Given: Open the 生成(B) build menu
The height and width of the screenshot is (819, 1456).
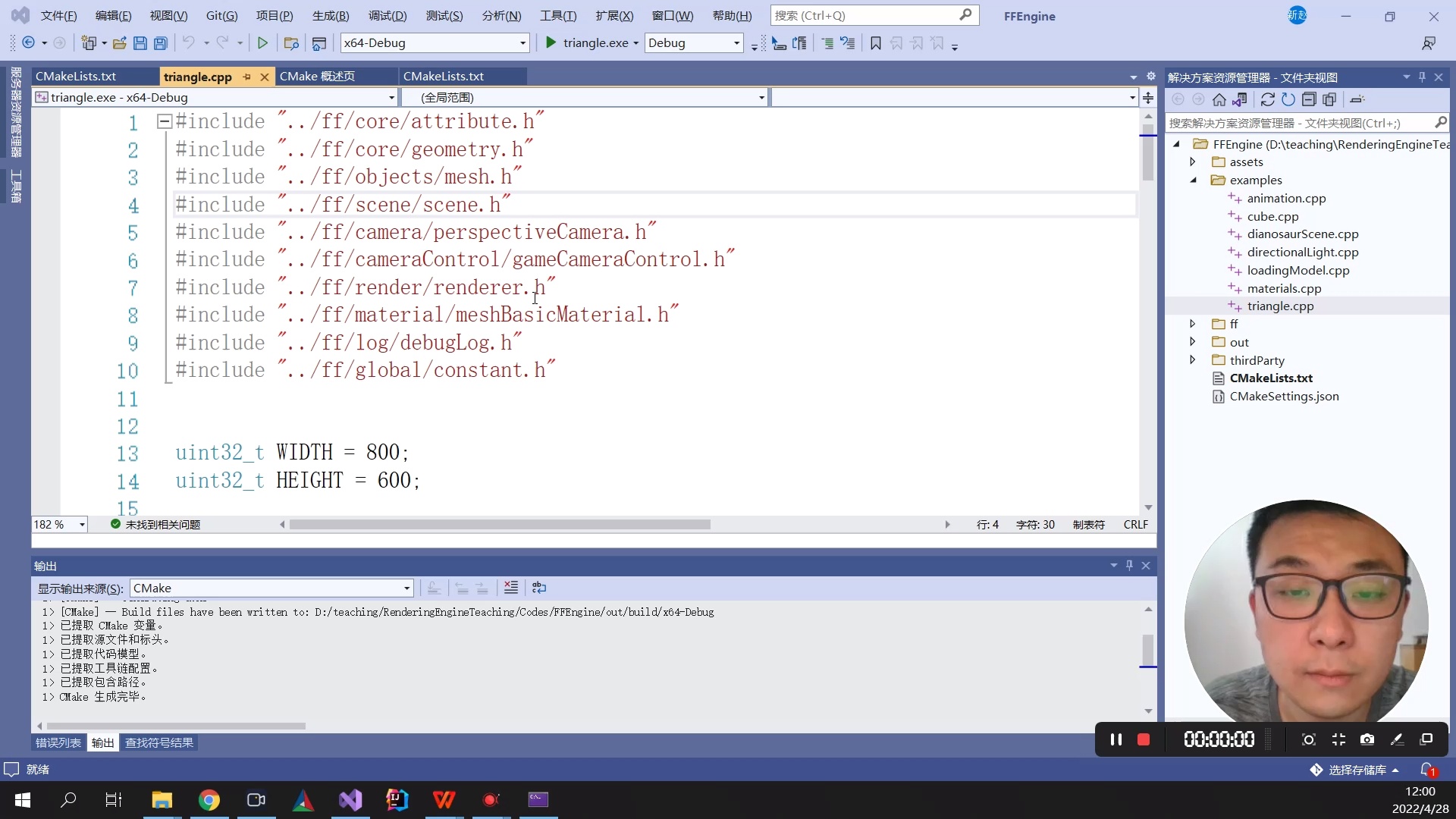Looking at the screenshot, I should point(331,15).
